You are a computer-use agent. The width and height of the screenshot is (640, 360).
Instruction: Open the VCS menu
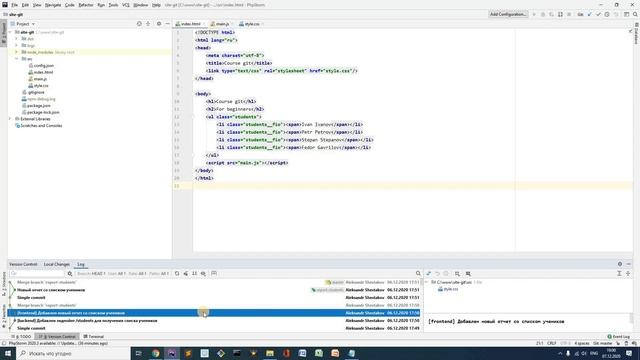pos(126,5)
